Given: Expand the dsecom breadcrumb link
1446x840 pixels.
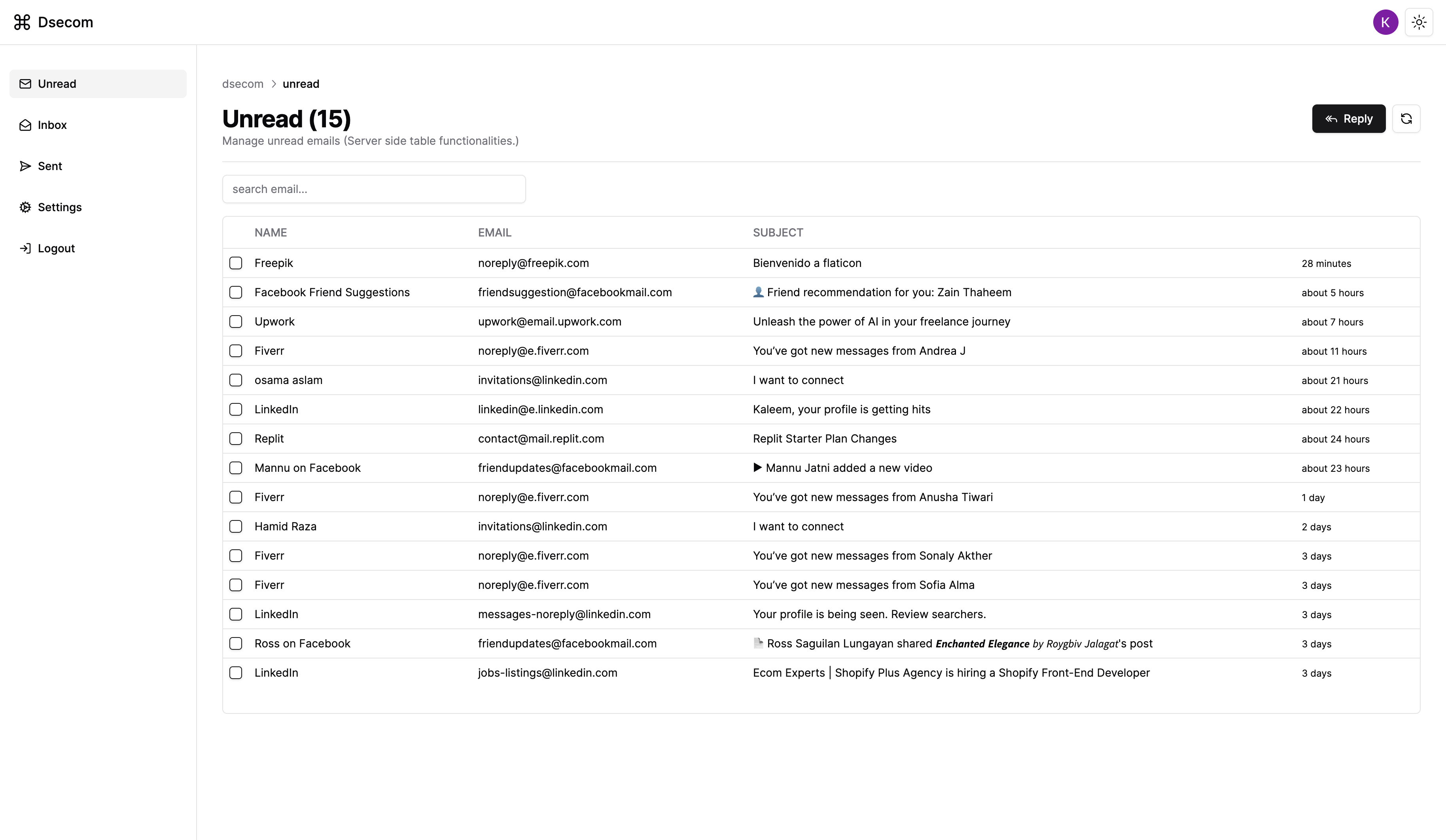Looking at the screenshot, I should click(243, 83).
